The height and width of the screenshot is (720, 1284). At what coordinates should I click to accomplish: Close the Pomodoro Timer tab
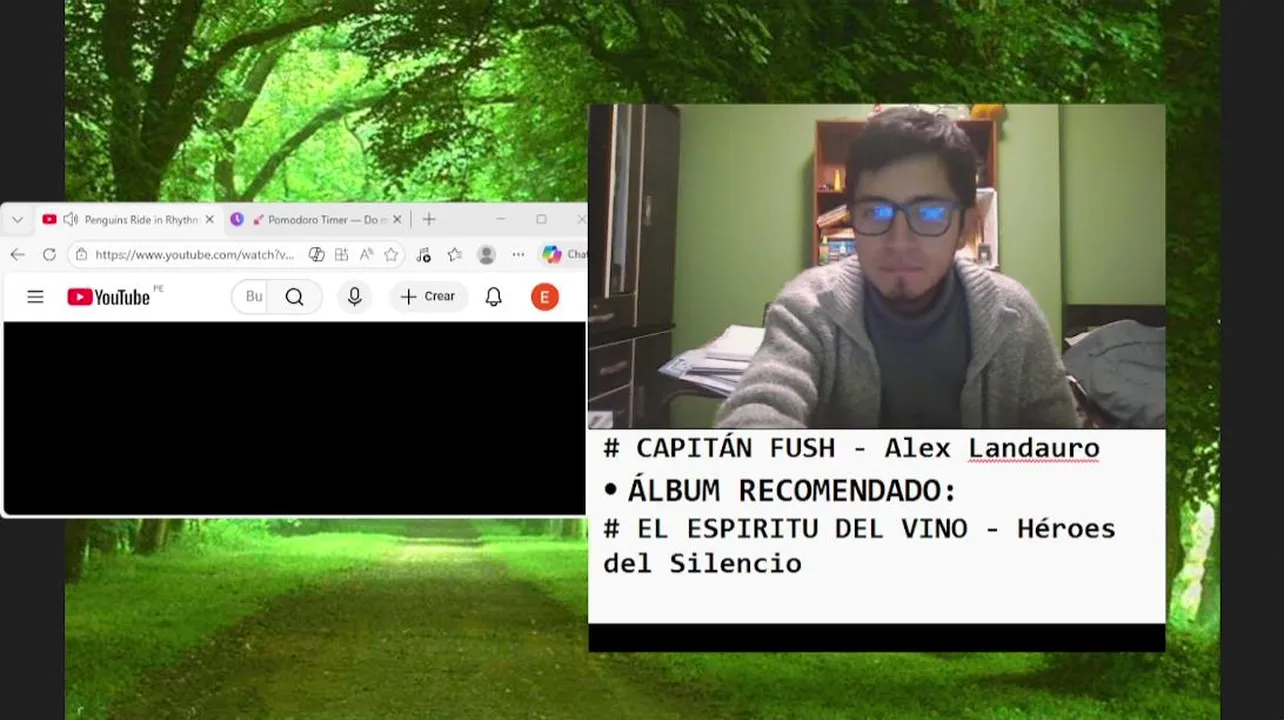click(x=397, y=220)
